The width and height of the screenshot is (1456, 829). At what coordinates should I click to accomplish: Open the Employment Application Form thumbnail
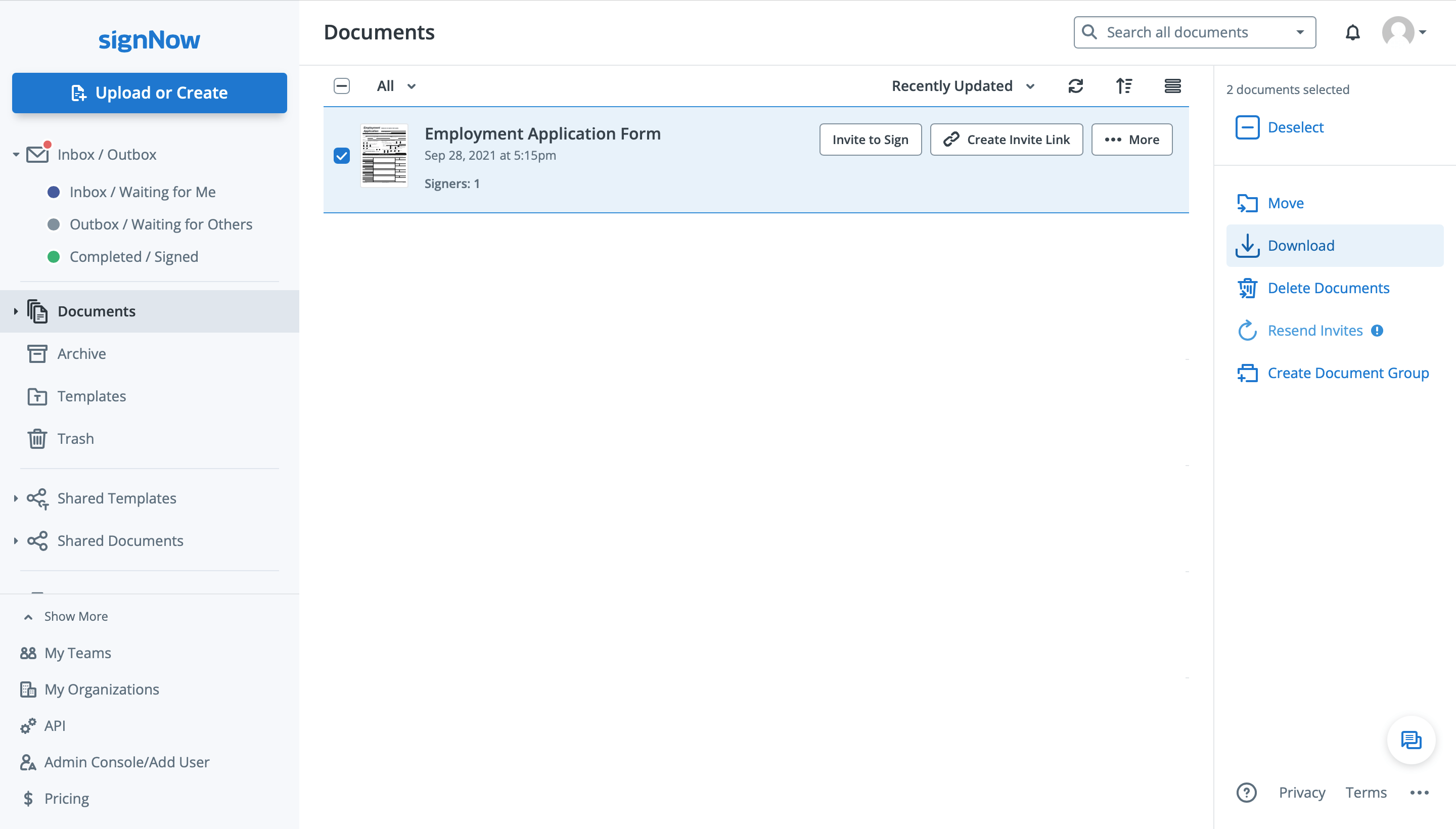[x=384, y=155]
